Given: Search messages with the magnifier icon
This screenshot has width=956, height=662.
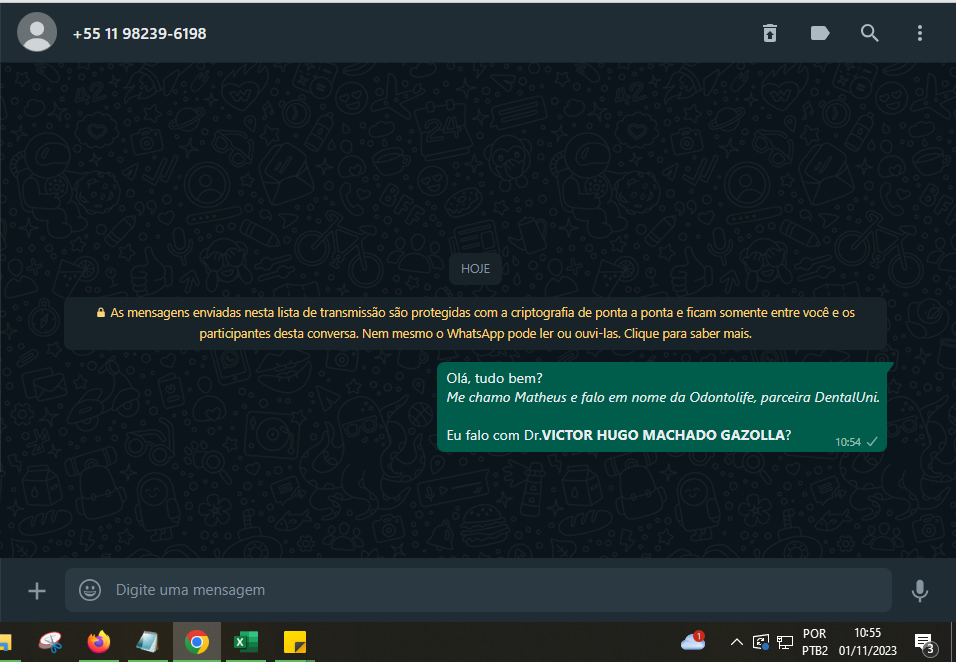Looking at the screenshot, I should click(869, 33).
